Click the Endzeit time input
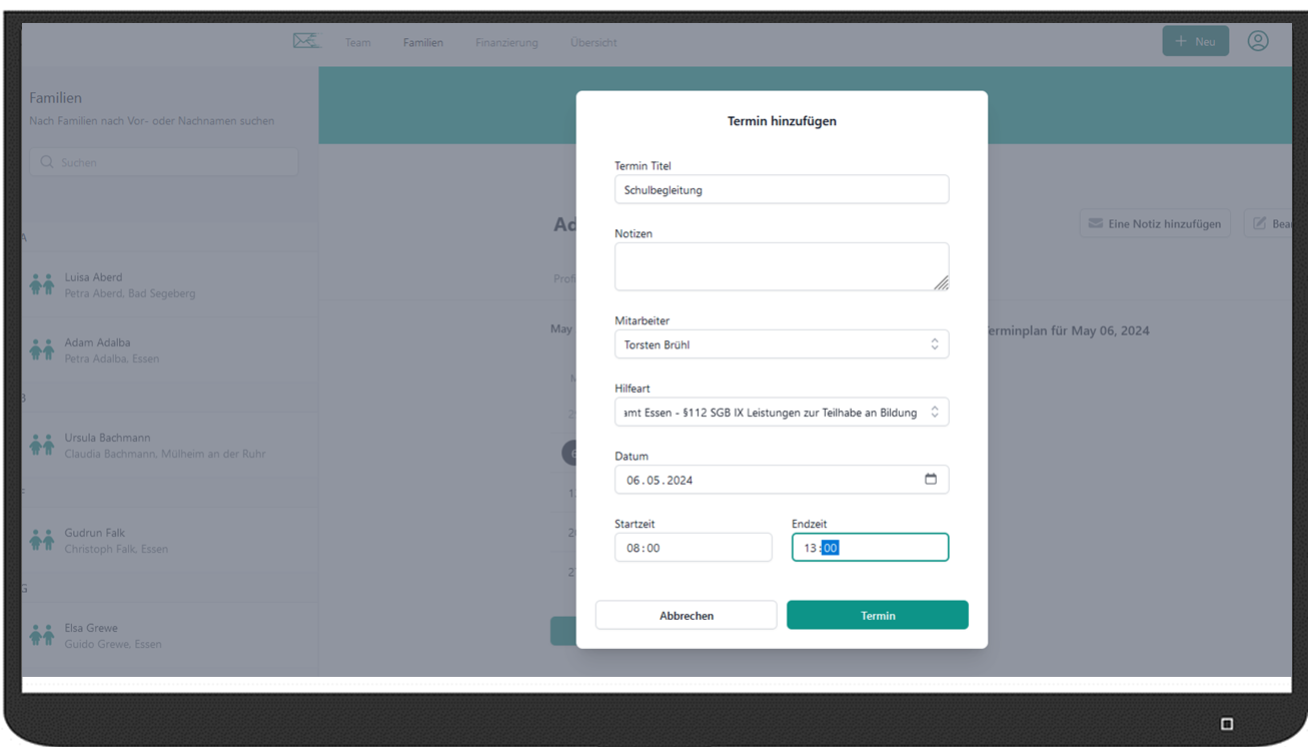Screen dimensions: 1308x747 pos(869,547)
